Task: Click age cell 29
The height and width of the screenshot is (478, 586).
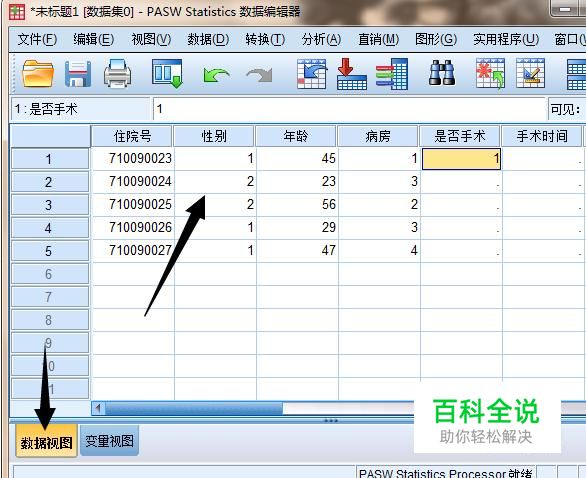Action: click(297, 228)
